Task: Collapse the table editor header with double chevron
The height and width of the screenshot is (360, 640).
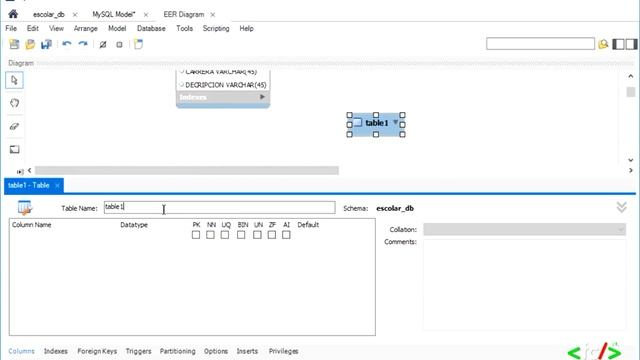Action: 622,207
